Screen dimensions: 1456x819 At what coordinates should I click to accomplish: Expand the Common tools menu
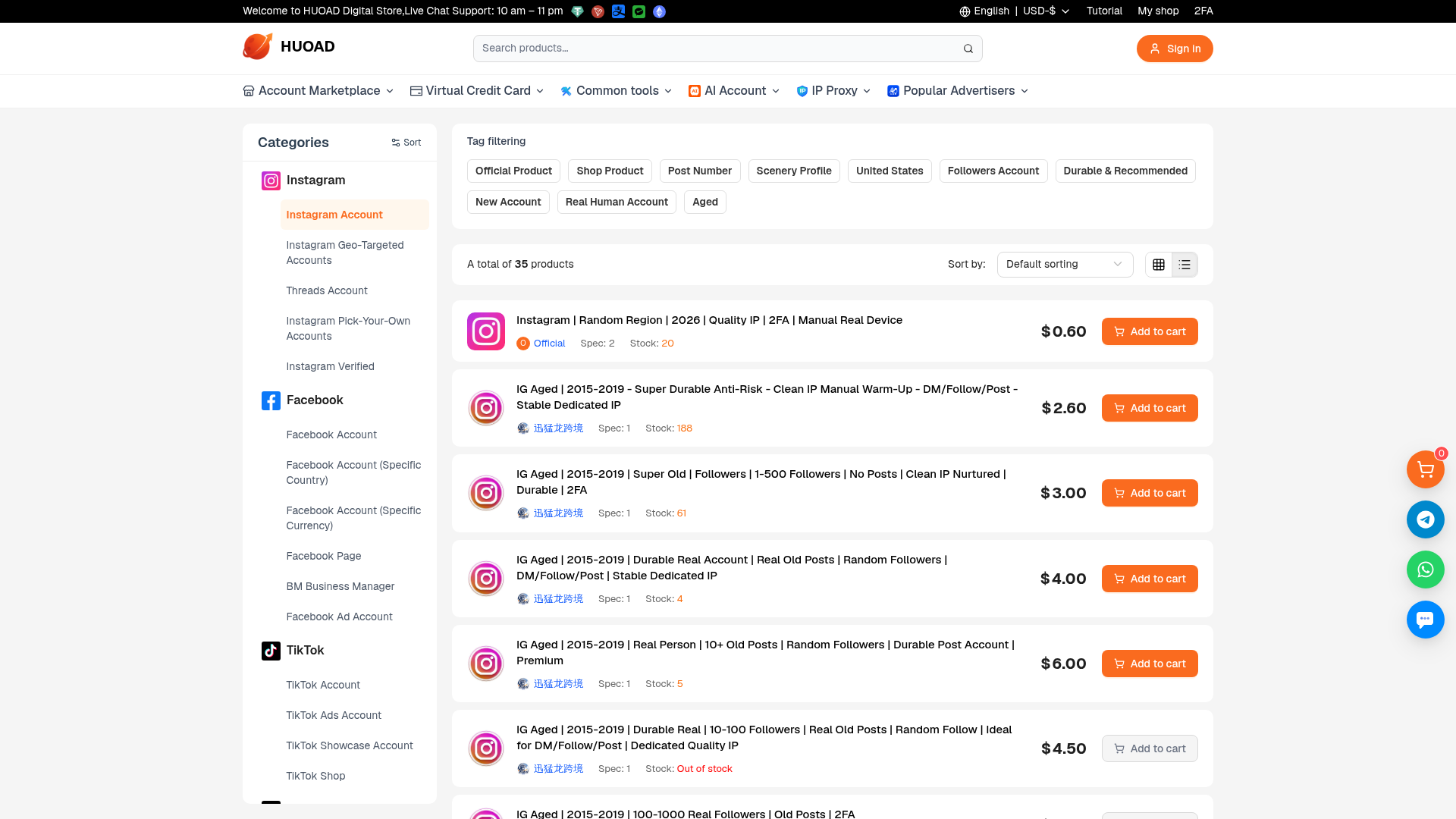tap(617, 91)
